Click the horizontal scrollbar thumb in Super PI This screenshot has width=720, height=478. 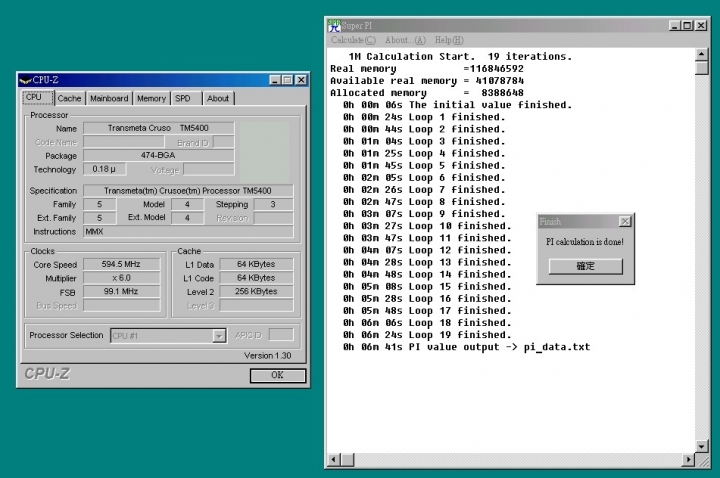pos(348,459)
